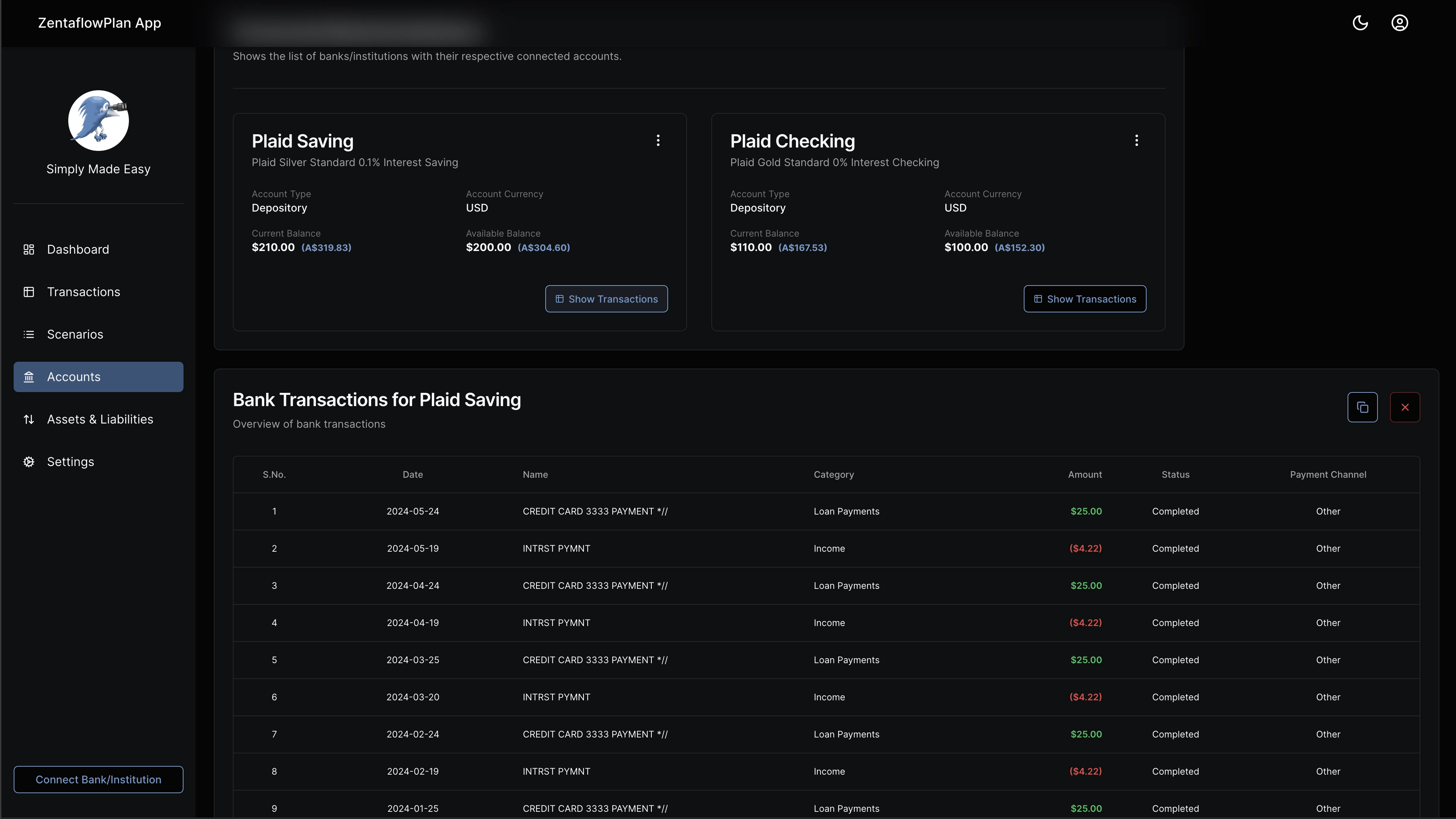The height and width of the screenshot is (819, 1456).
Task: Open the Plaid Checking options menu
Action: click(x=1137, y=140)
